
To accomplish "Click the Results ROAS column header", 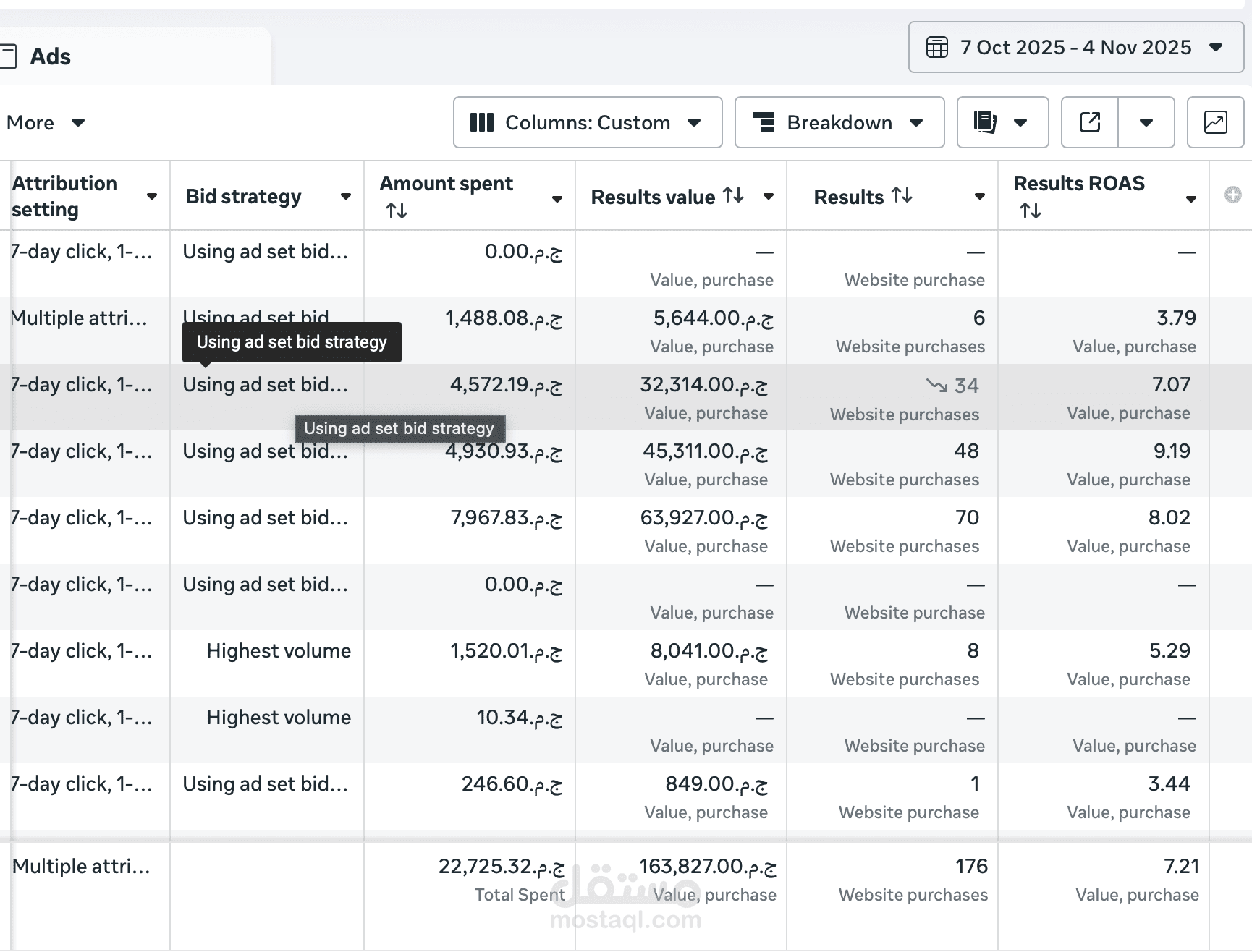I will [x=1078, y=184].
